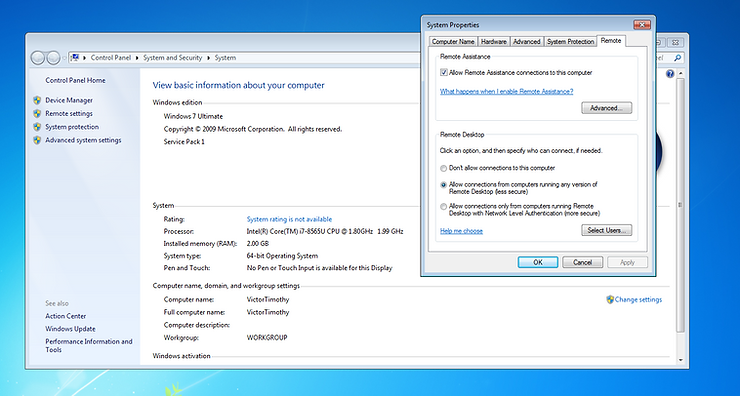Click the 64-bit Operating System value

(282, 256)
